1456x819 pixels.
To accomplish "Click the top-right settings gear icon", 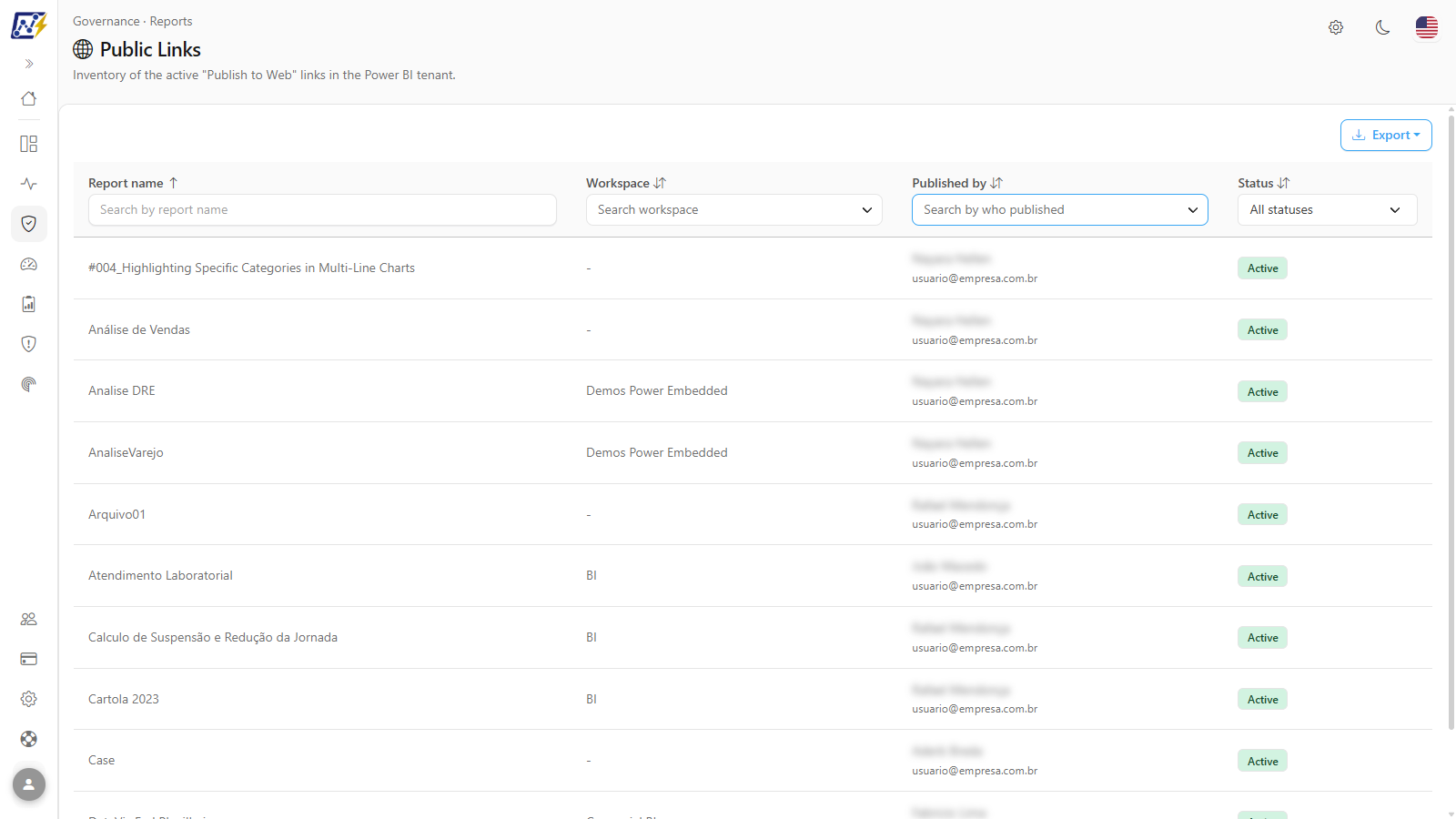I will tap(1336, 27).
